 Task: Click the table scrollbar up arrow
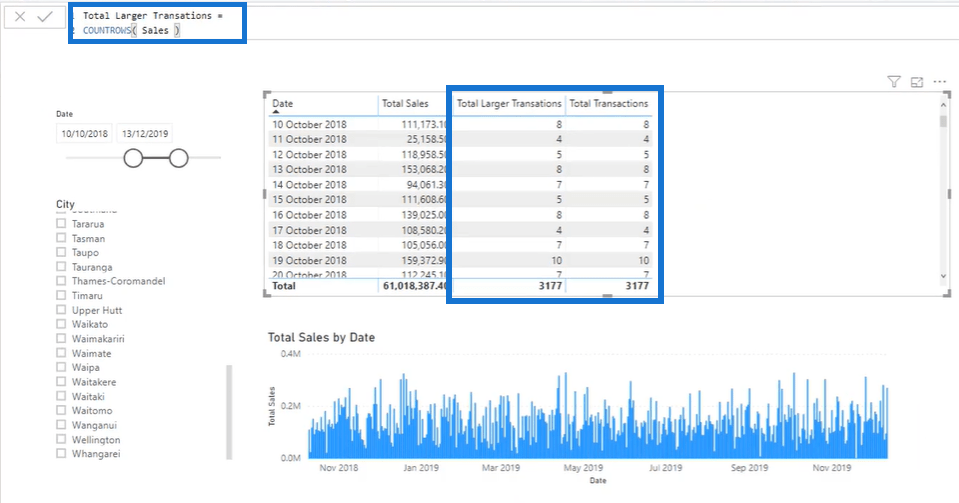click(943, 105)
